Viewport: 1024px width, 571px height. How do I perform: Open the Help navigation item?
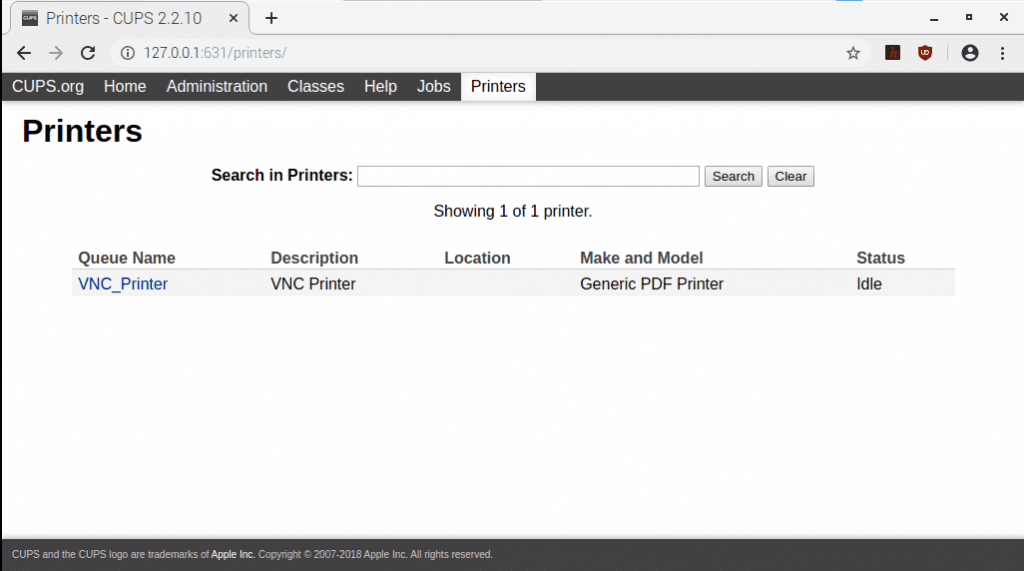[380, 87]
